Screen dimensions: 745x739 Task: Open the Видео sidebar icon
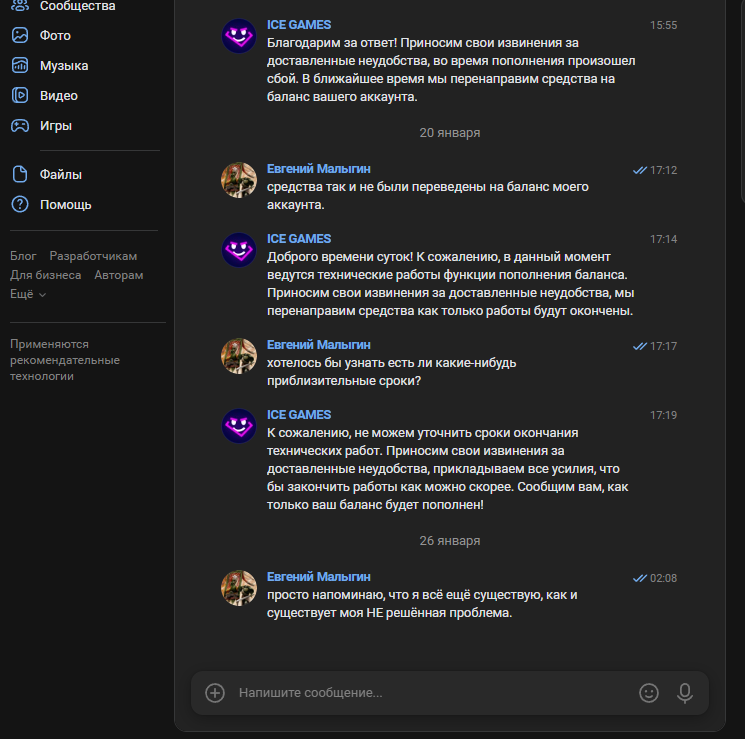pos(20,96)
